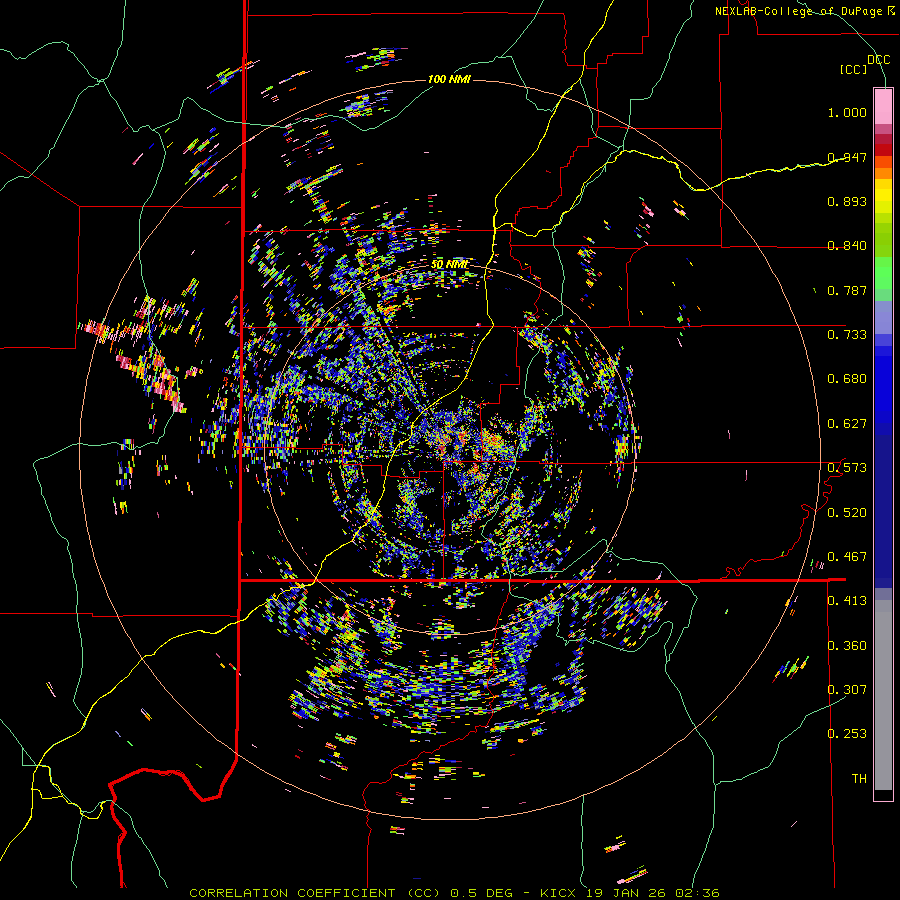Click the 0.840 scale value
Screen dimensions: 900x900
click(x=847, y=246)
